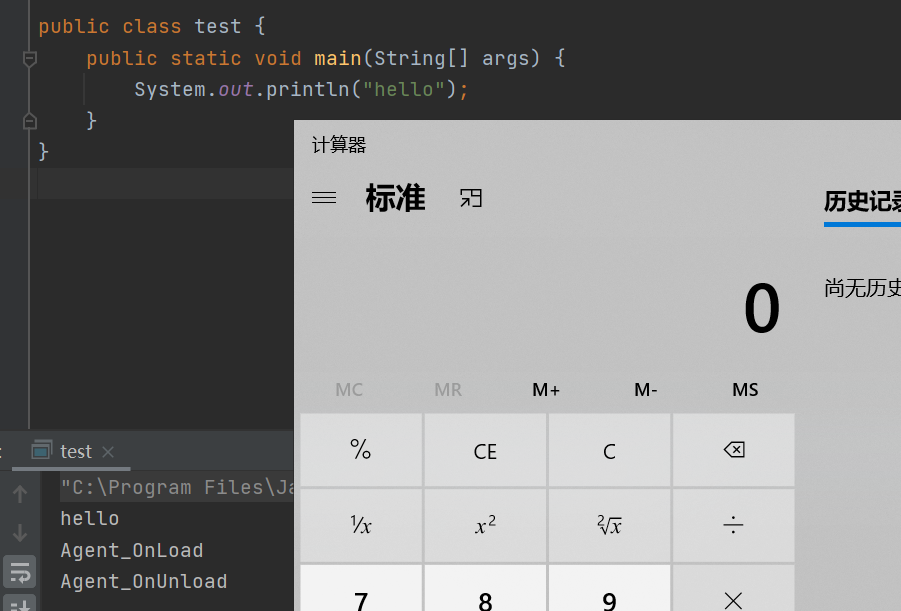Close the test run tab
901x611 pixels.
pos(108,452)
